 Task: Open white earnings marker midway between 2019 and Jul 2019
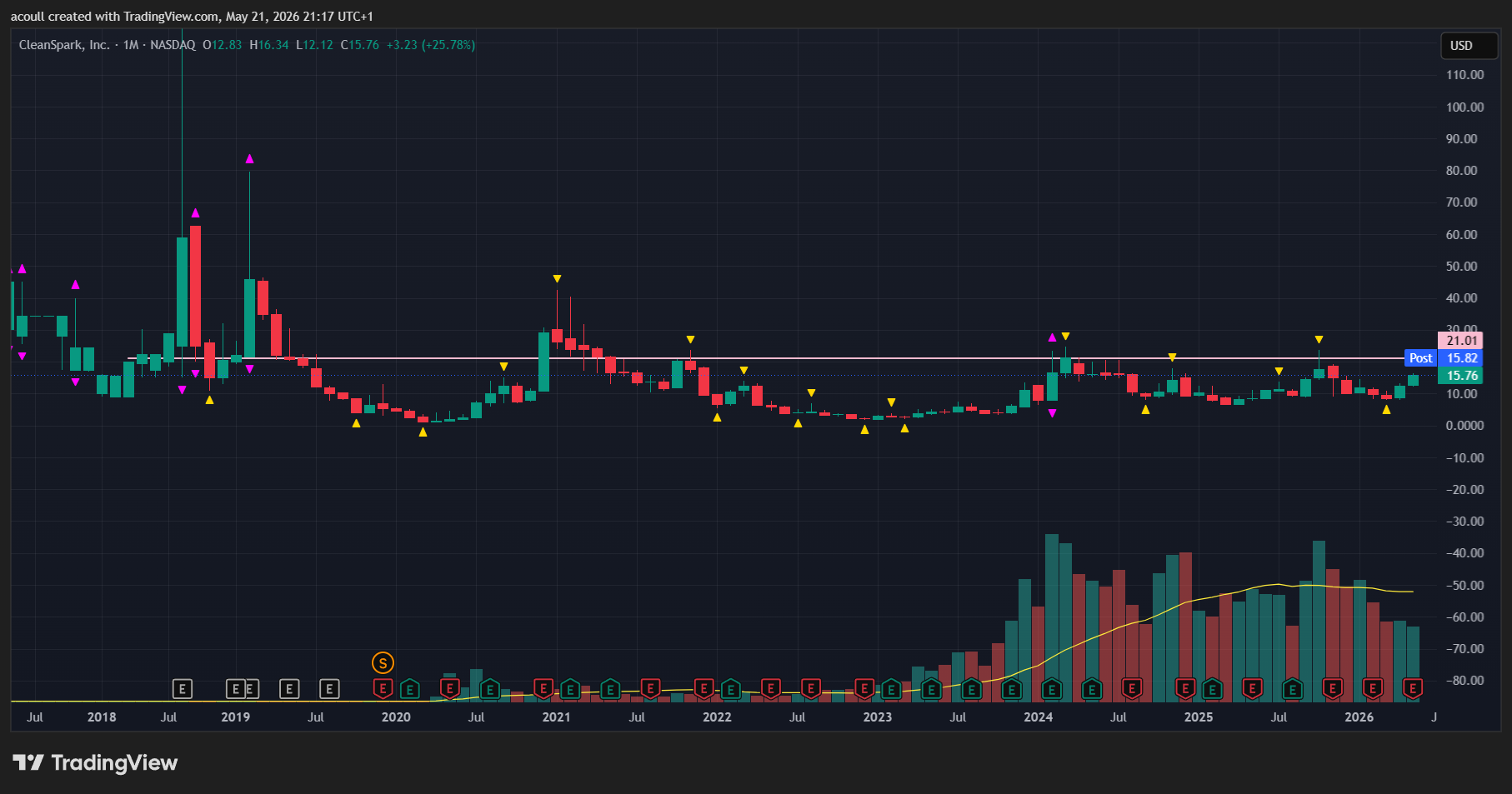coord(289,689)
